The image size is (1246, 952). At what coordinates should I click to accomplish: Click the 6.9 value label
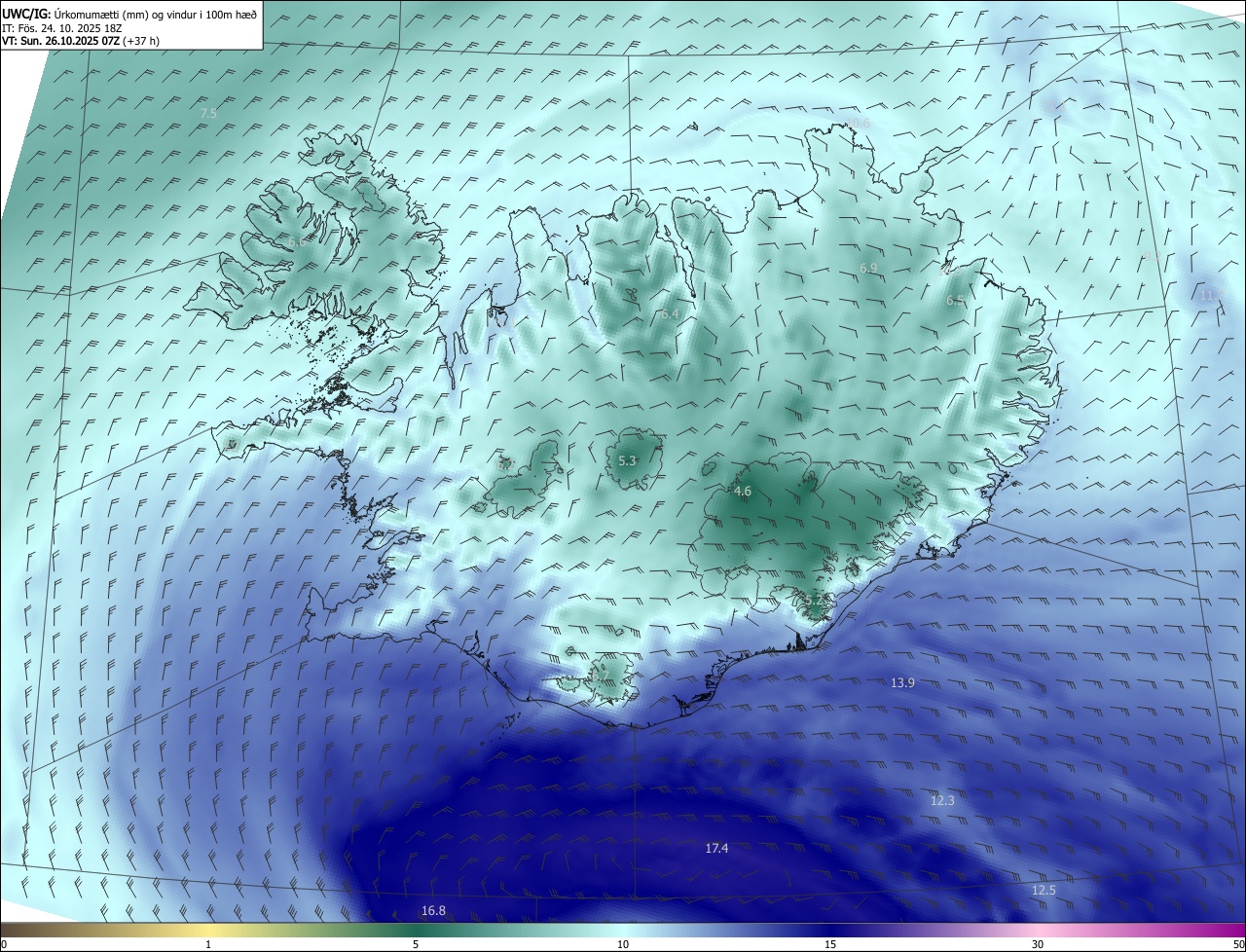pyautogui.click(x=868, y=268)
